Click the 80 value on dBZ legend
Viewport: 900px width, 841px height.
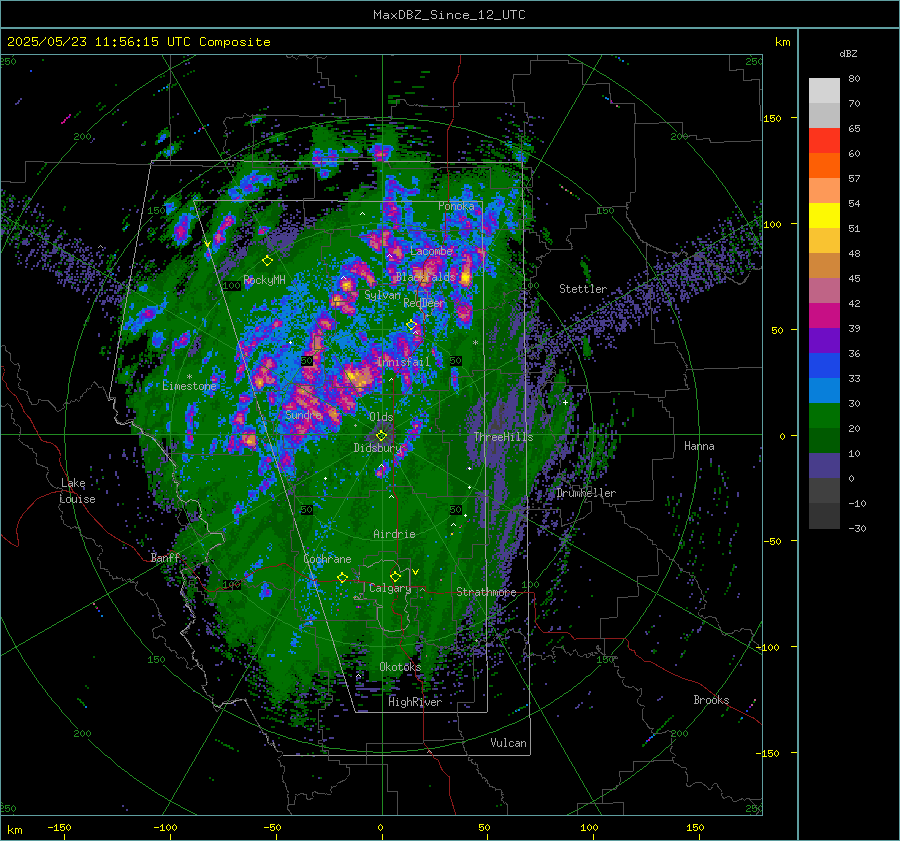point(854,79)
